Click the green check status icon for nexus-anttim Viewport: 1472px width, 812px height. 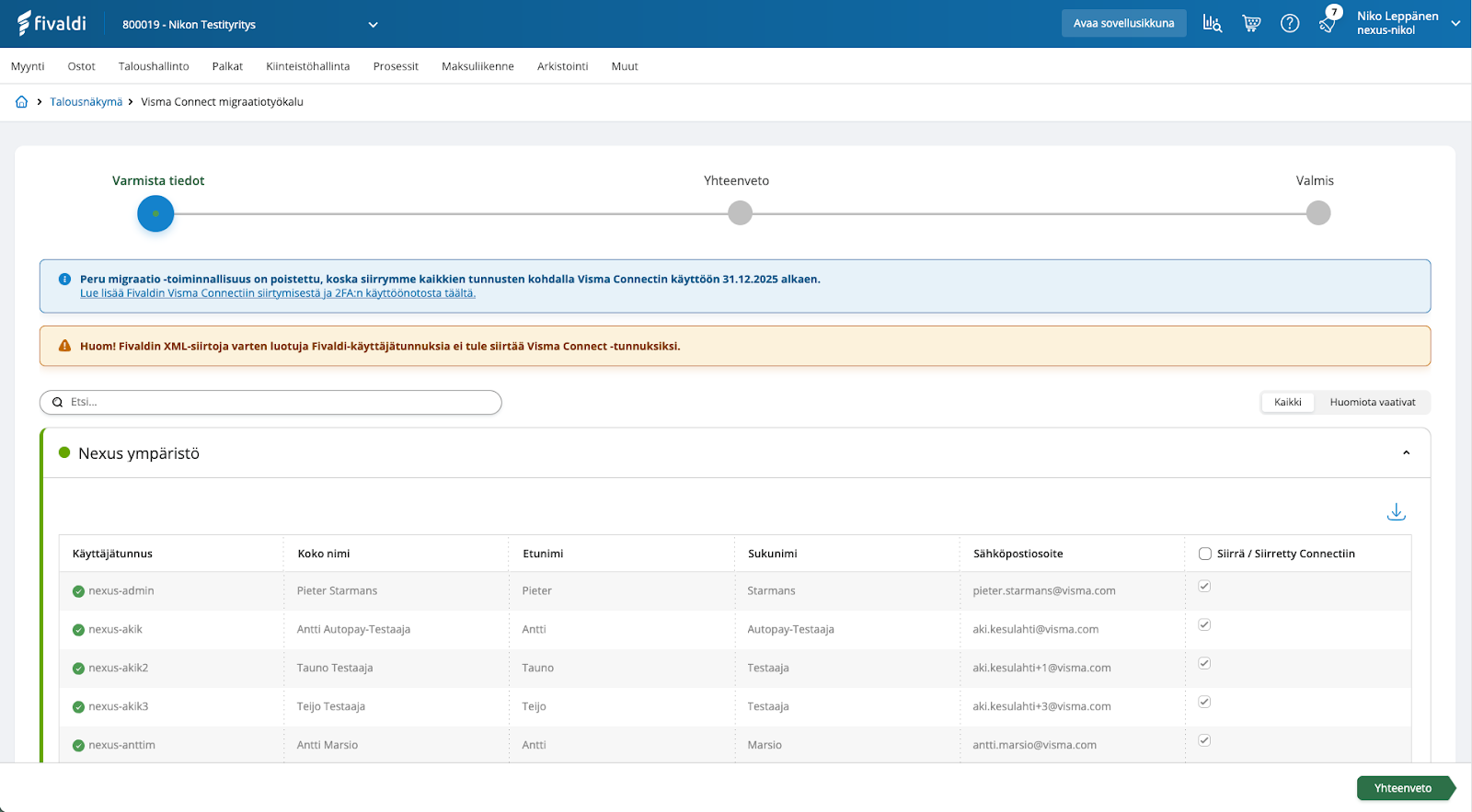coord(78,746)
